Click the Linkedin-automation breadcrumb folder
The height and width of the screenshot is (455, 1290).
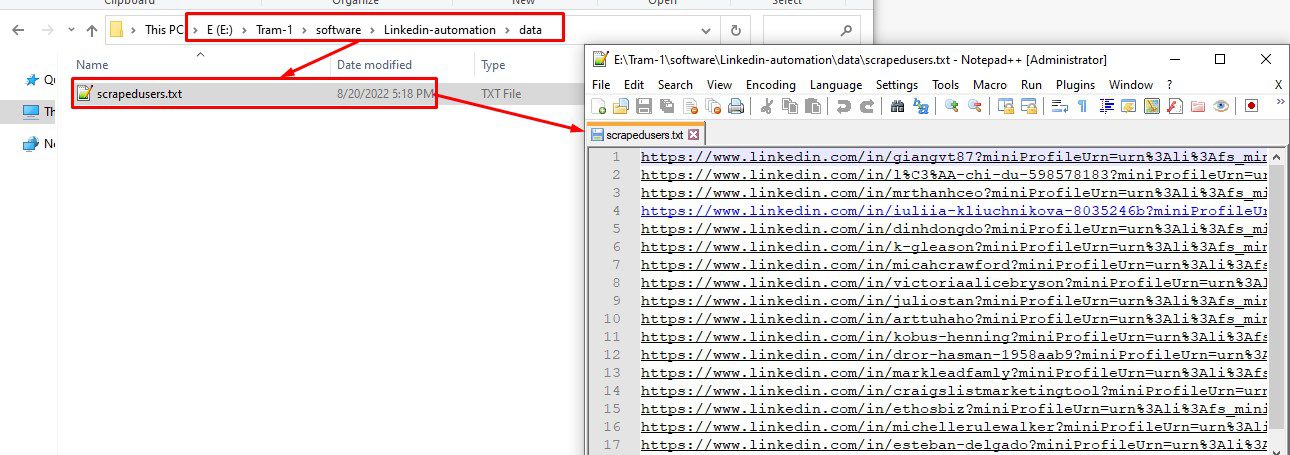point(440,30)
